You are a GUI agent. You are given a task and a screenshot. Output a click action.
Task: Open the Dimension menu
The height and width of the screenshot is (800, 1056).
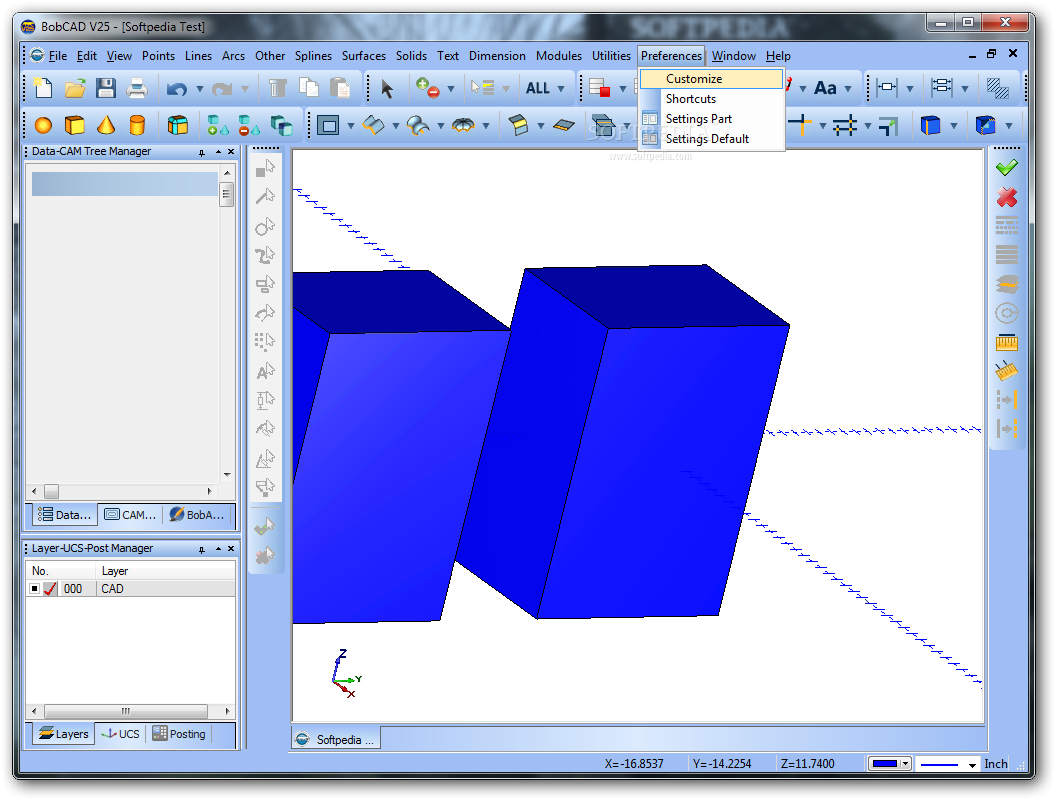497,56
